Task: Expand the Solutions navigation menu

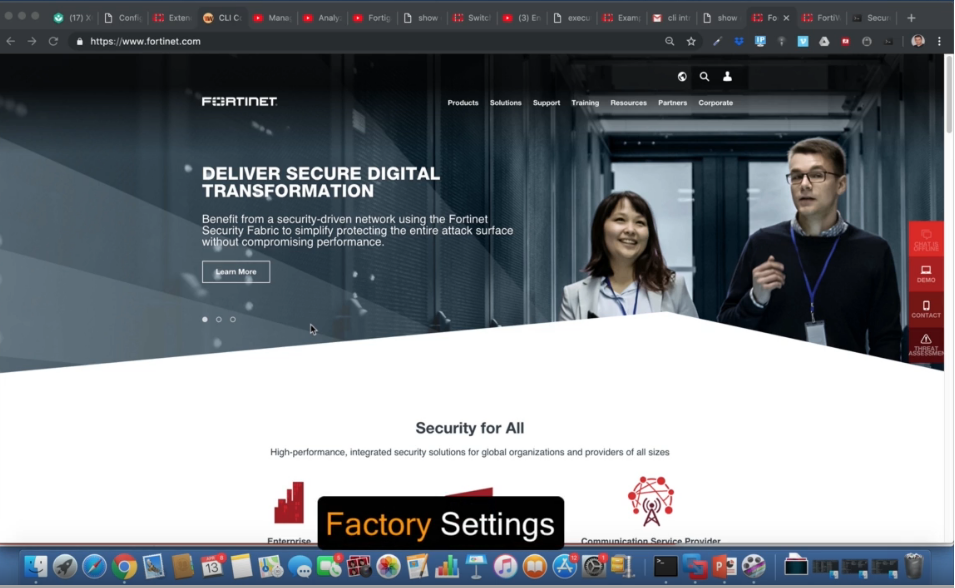Action: [x=505, y=103]
